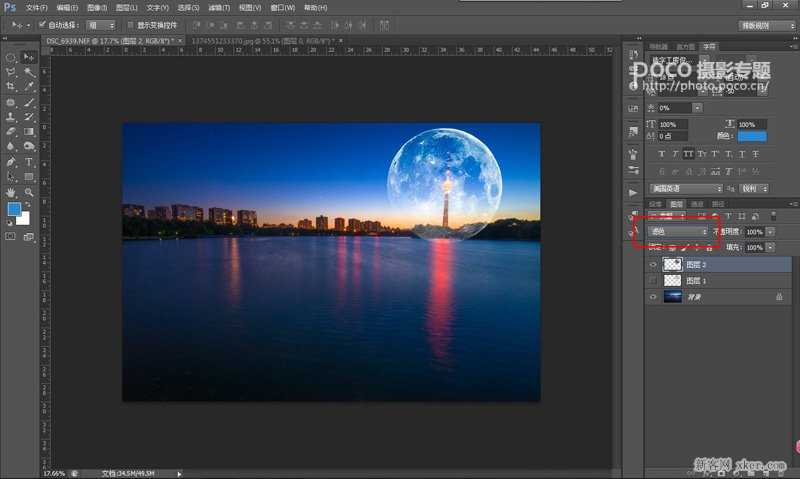Viewport: 800px width, 479px height.
Task: Select the Crop tool
Action: click(x=11, y=87)
